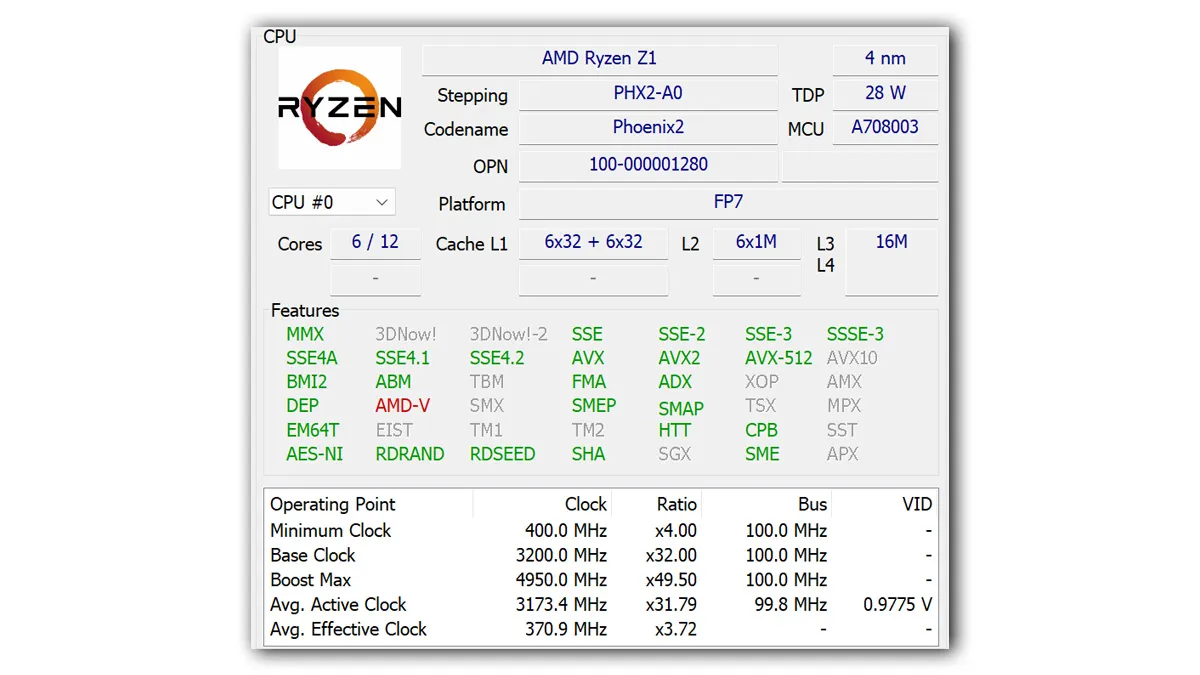Click the BMI2 feature label

[x=306, y=382]
